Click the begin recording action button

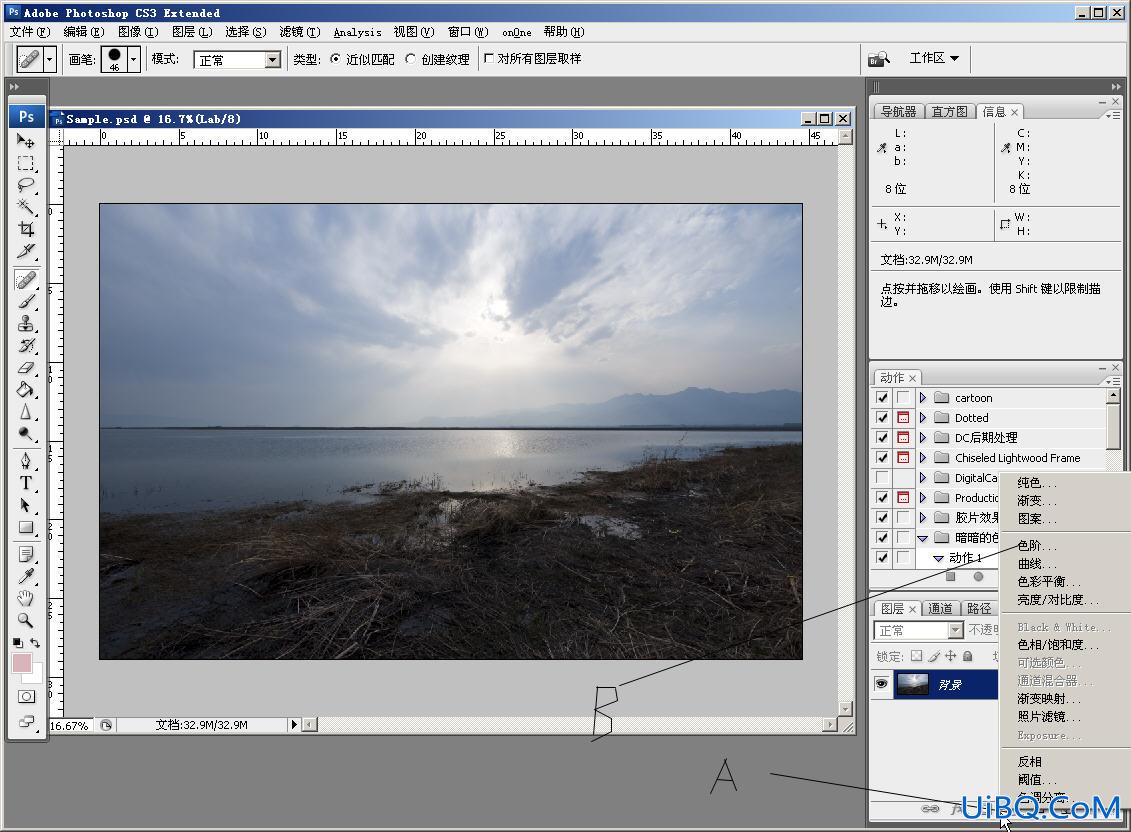coord(978,577)
